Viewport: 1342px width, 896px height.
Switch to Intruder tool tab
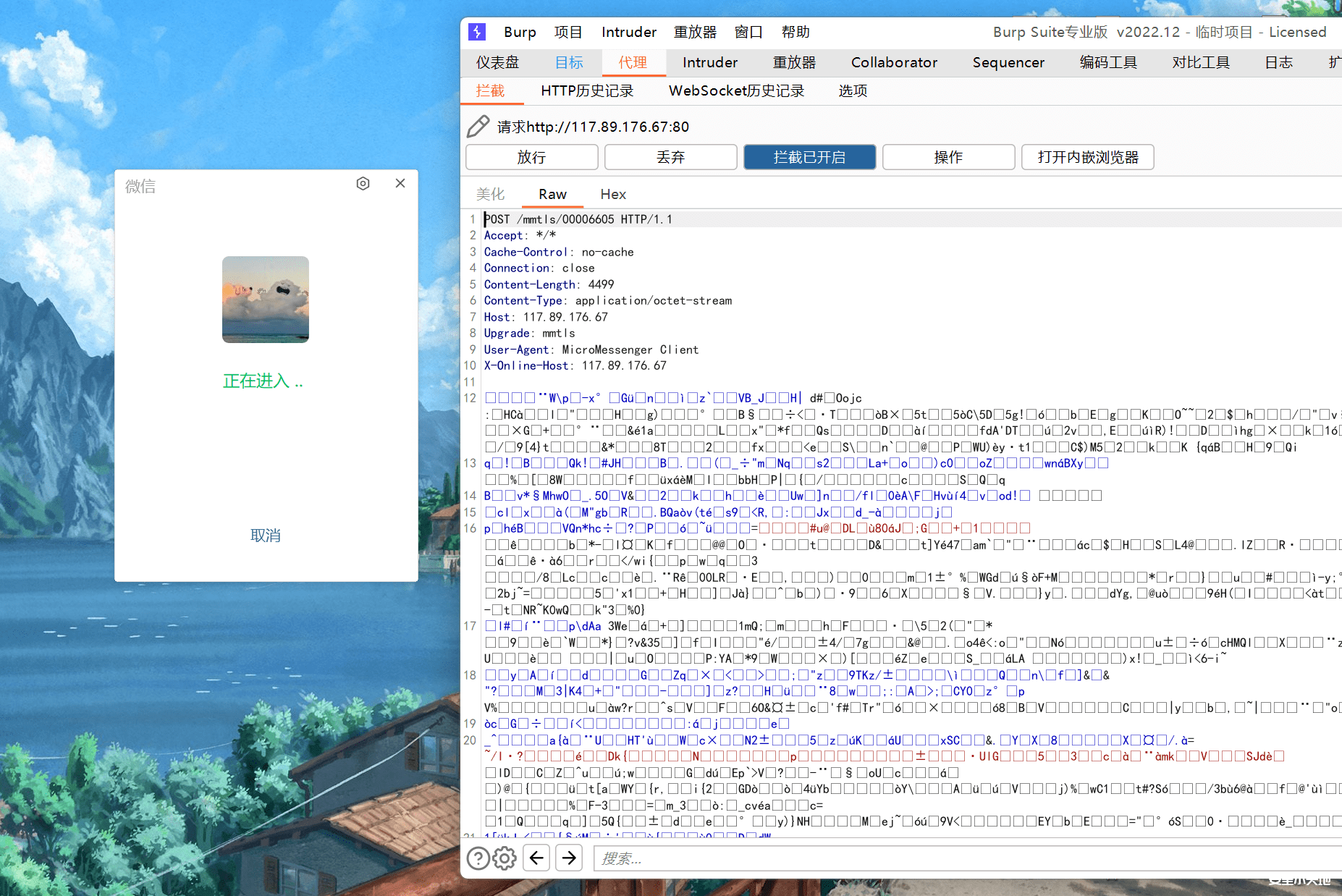click(x=710, y=62)
